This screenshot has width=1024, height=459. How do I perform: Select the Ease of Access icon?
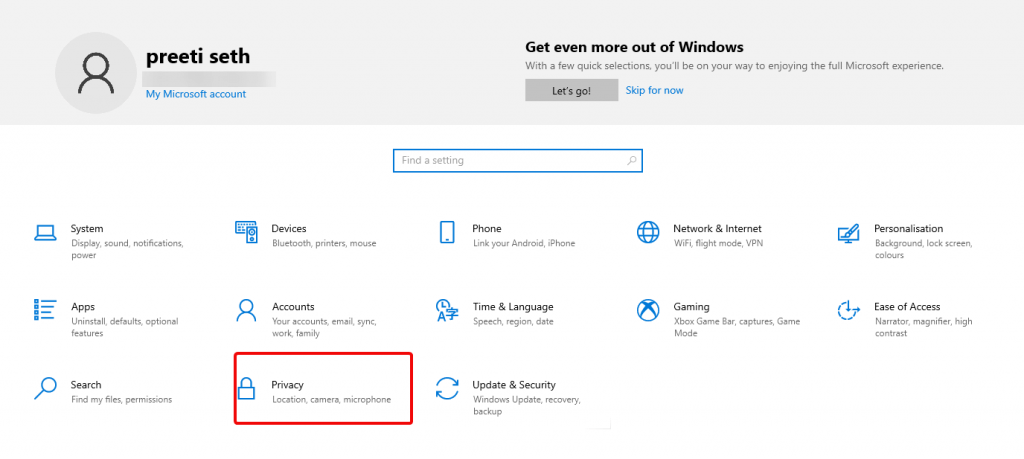(848, 310)
